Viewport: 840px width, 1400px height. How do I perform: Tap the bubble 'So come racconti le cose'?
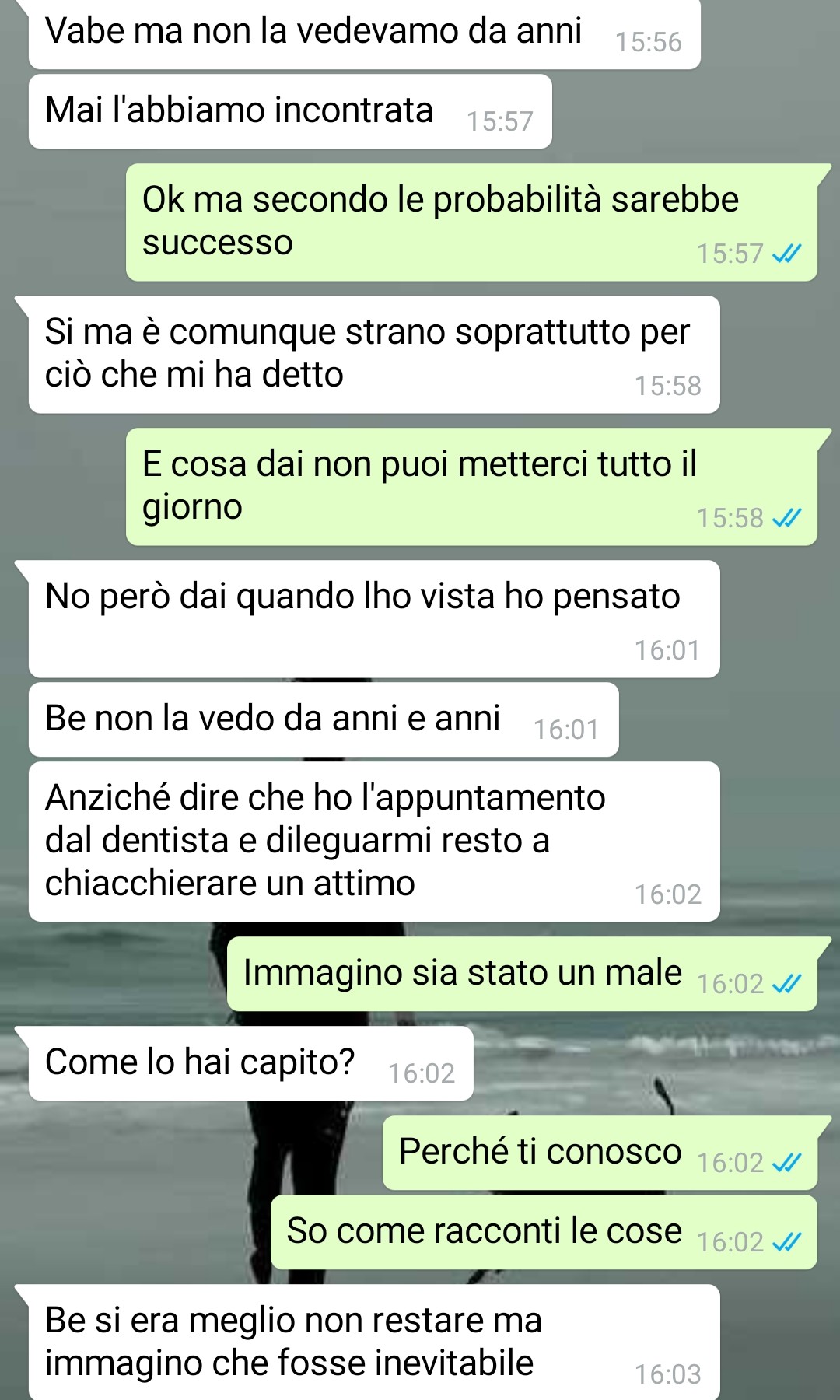coord(544,1233)
